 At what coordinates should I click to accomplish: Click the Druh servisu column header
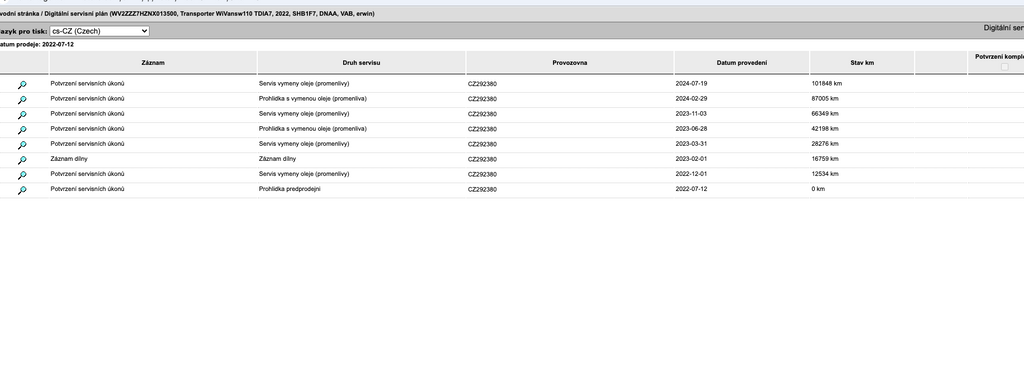(x=361, y=63)
